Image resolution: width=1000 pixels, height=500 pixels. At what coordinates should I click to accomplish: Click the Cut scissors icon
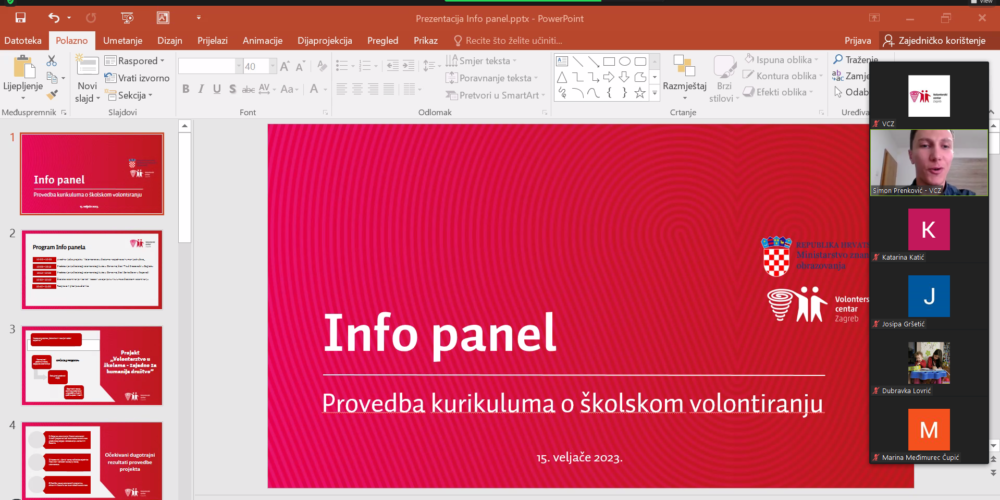(x=51, y=60)
